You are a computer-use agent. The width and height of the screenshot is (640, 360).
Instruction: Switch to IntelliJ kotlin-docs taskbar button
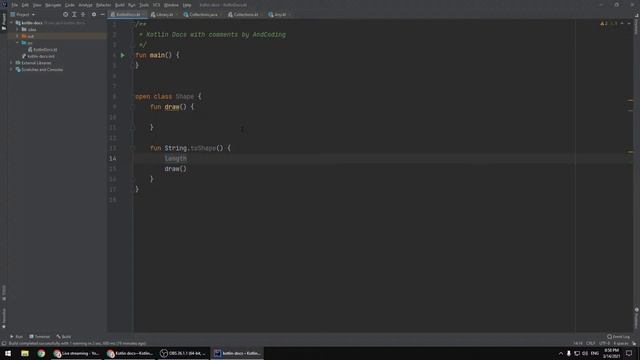coord(237,353)
